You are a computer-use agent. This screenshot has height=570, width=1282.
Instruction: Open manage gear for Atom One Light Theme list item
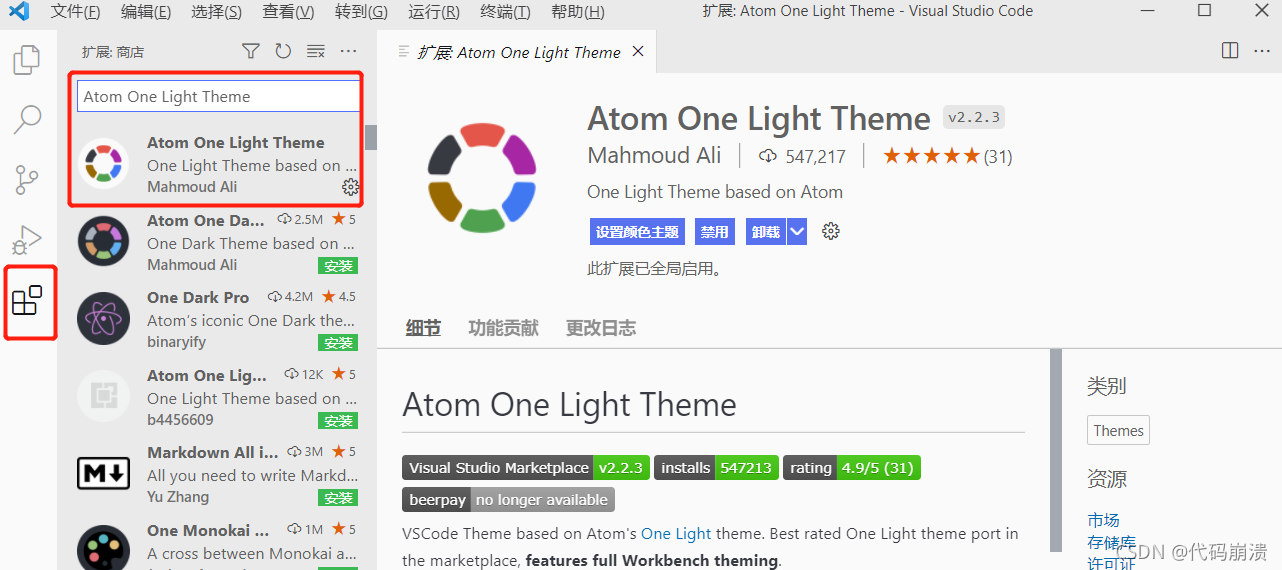350,187
